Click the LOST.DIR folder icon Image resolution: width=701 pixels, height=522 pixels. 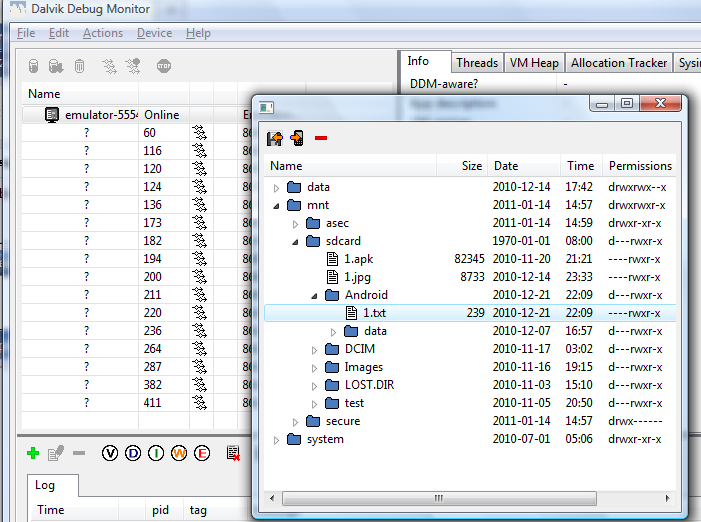332,385
